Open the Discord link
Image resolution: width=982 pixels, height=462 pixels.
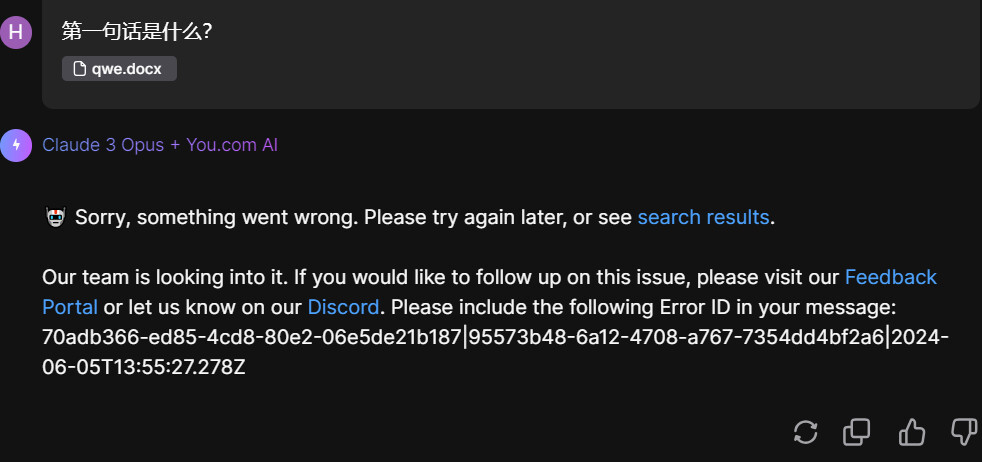pyautogui.click(x=343, y=306)
